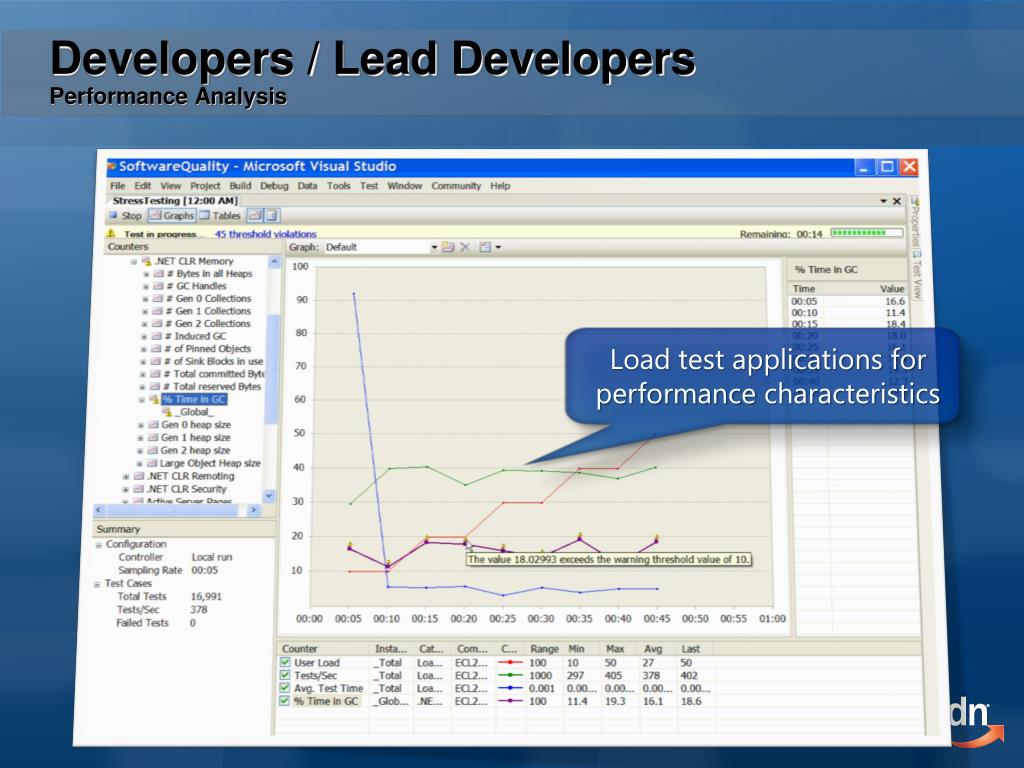Click the # Induced GC counter icon

[157, 336]
